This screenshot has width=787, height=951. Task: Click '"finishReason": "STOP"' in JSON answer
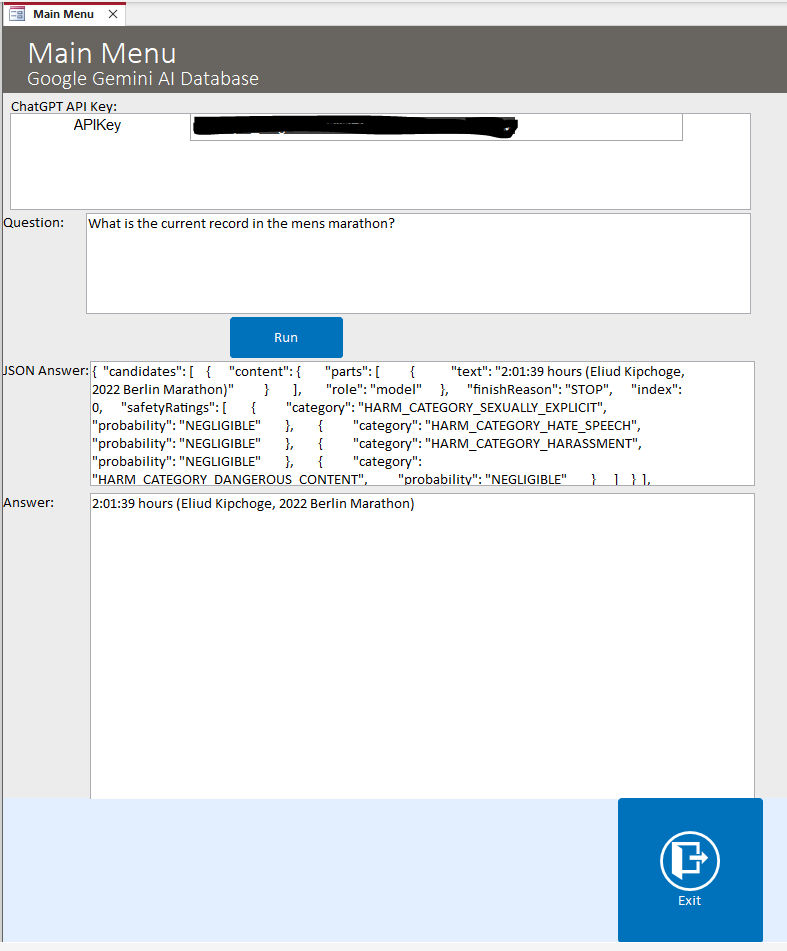539,389
